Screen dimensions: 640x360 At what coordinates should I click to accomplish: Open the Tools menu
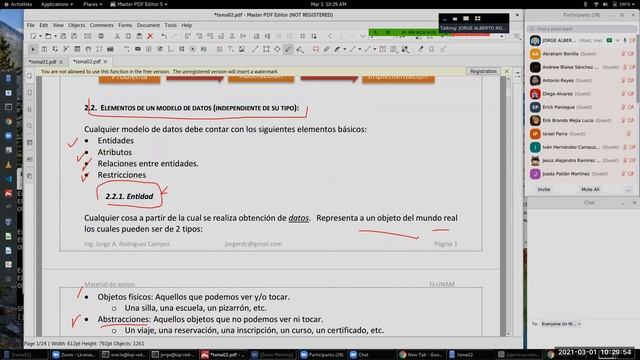[171, 25]
